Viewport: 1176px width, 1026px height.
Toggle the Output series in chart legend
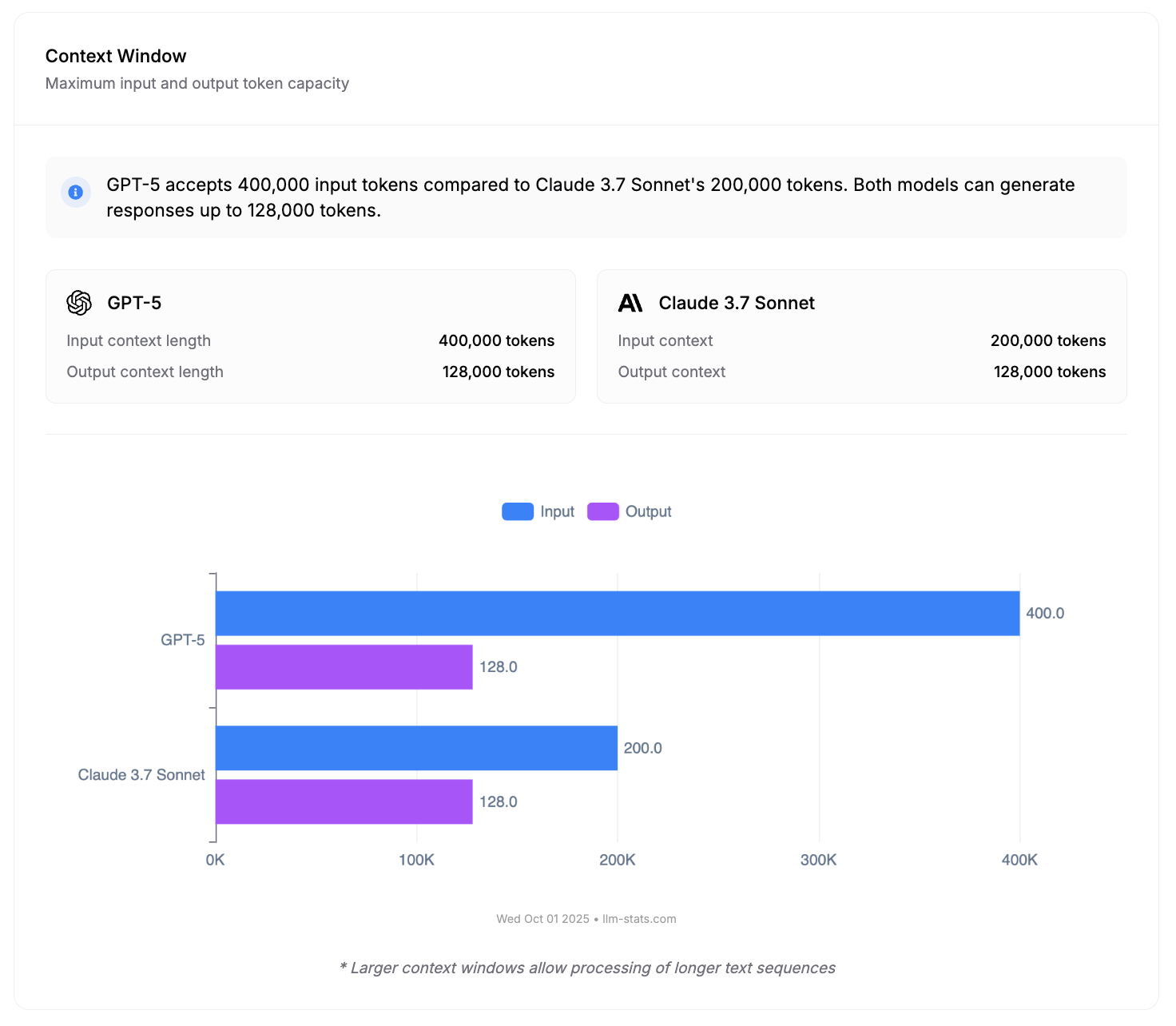(x=648, y=511)
